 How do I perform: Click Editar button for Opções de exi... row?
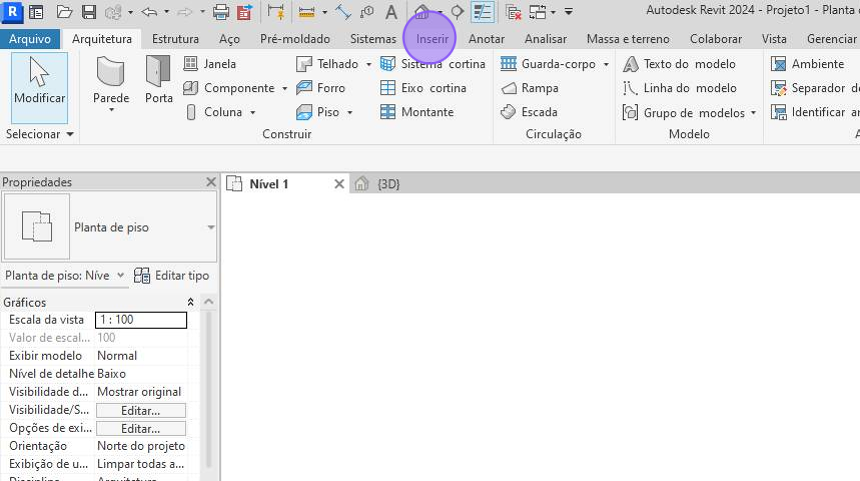coord(141,428)
